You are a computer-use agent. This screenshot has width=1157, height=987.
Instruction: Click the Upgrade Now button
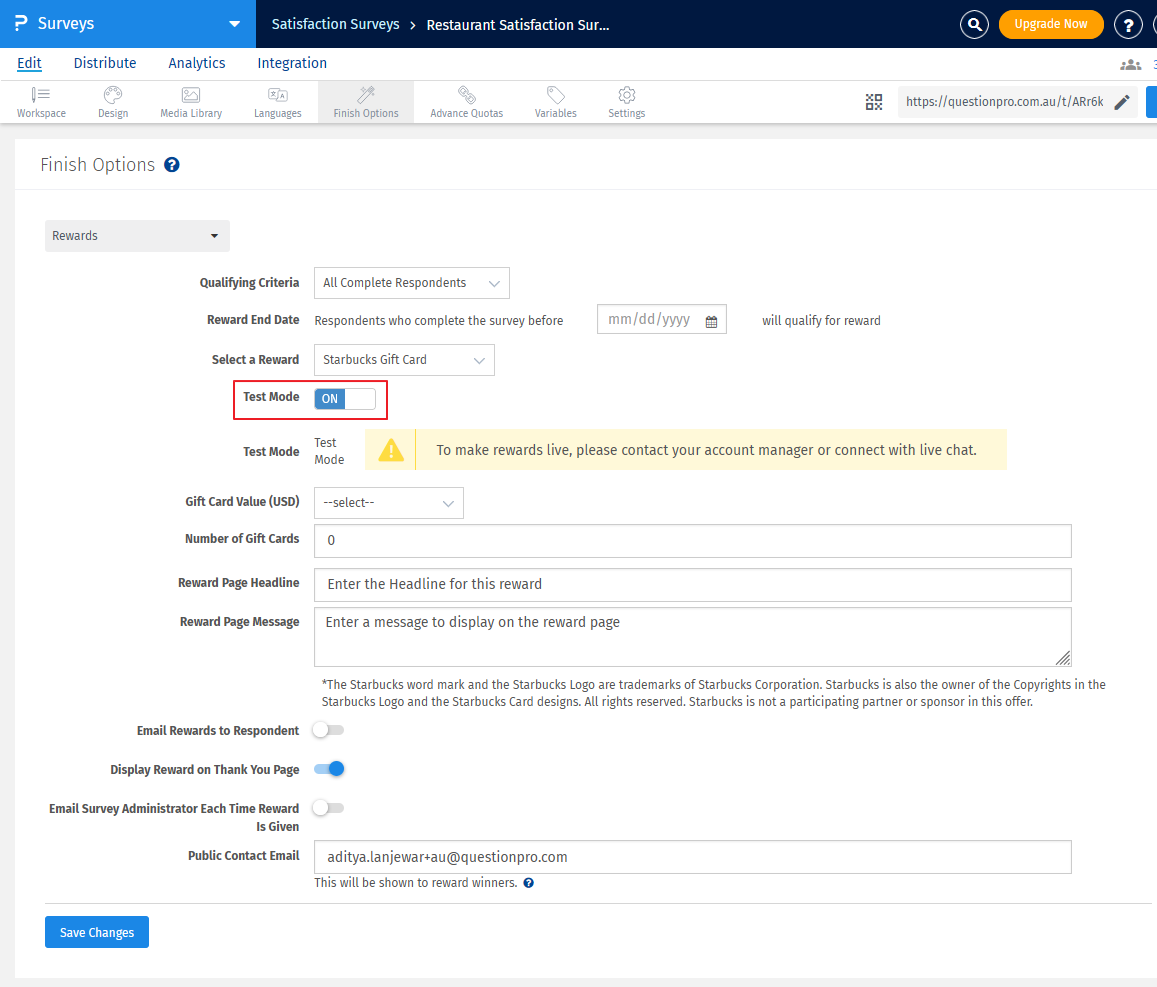1051,24
